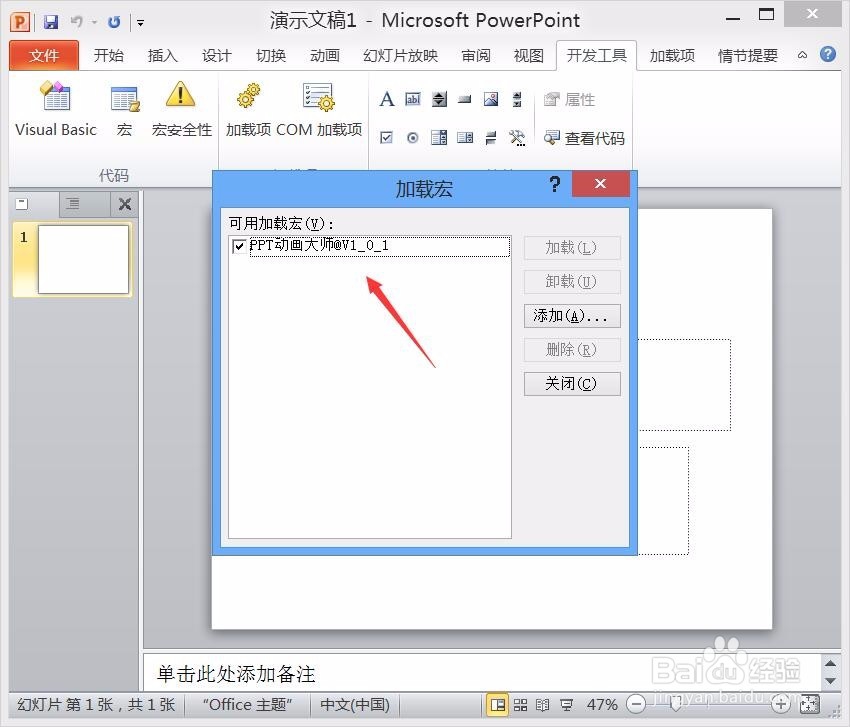Insert an 图像 (Image) control
The height and width of the screenshot is (727, 850).
coord(490,99)
